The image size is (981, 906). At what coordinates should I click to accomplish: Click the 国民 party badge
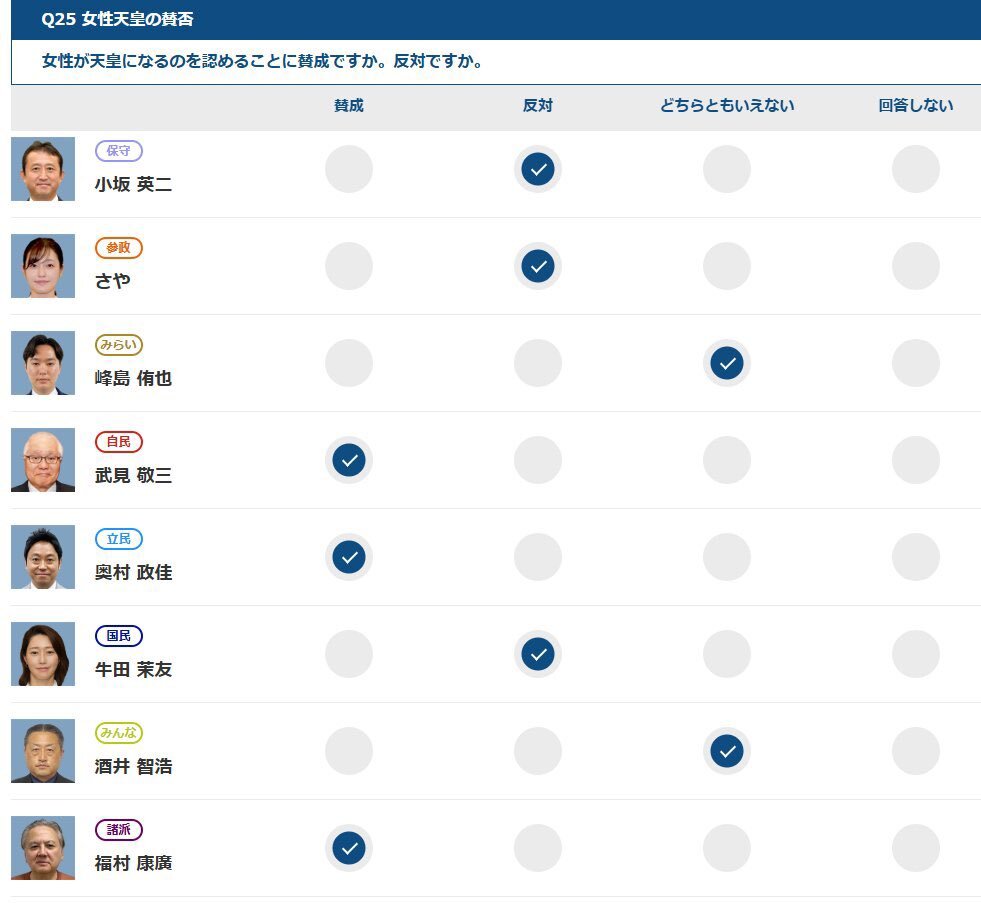[119, 636]
